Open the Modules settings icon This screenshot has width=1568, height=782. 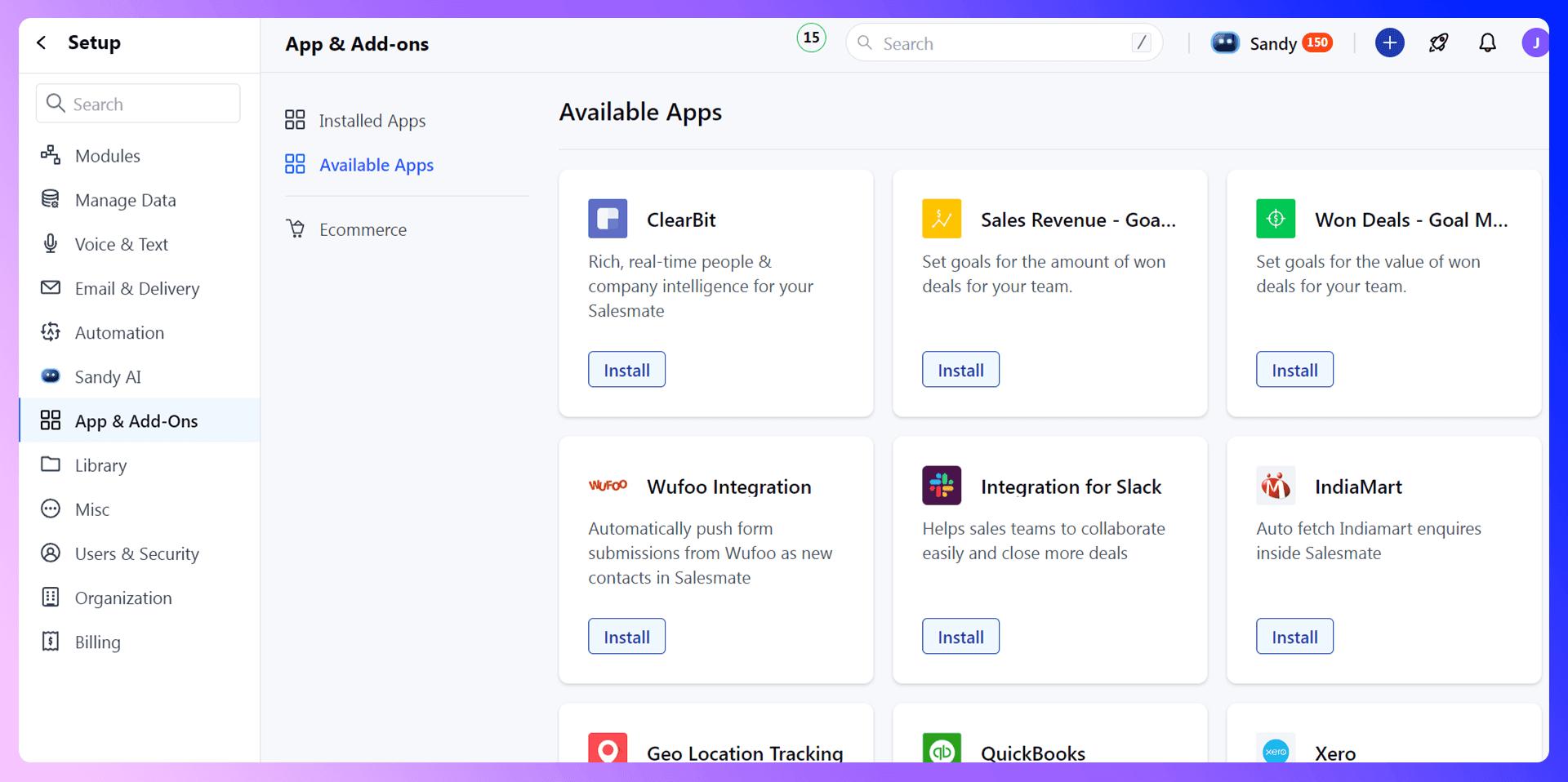51,154
